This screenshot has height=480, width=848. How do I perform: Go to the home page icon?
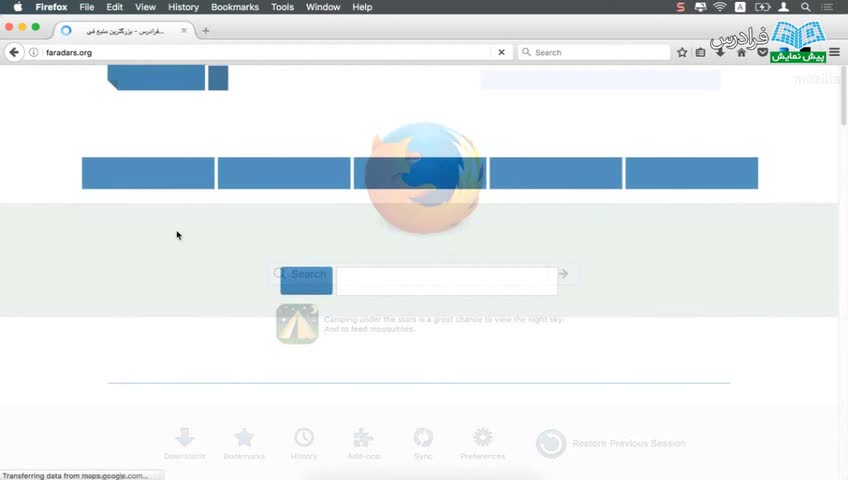[741, 52]
